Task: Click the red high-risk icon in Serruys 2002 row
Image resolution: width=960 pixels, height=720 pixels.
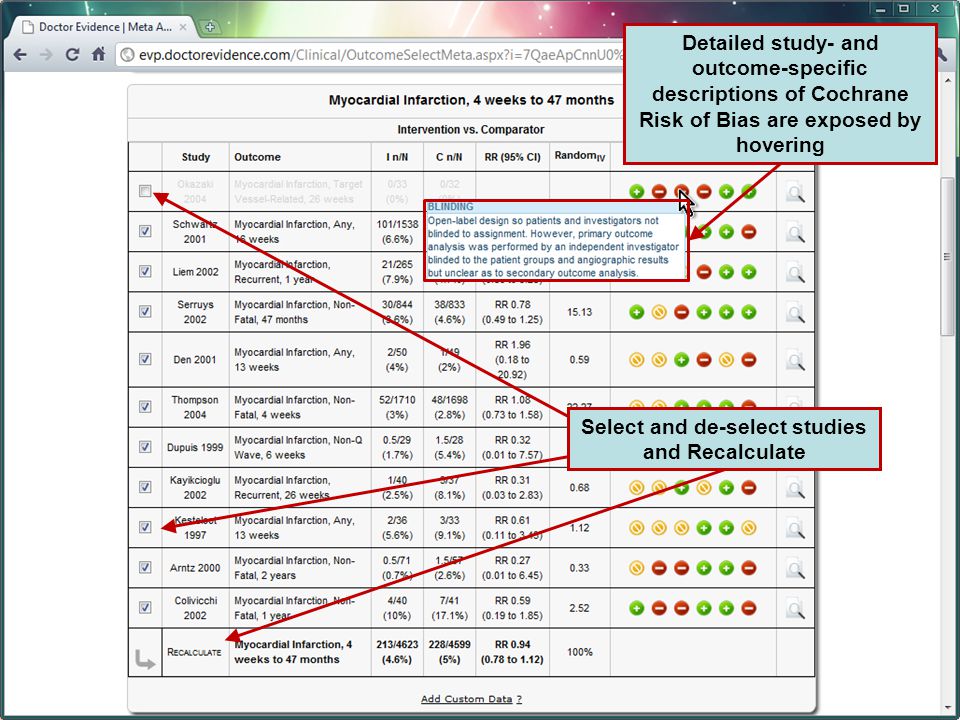Action: 681,312
